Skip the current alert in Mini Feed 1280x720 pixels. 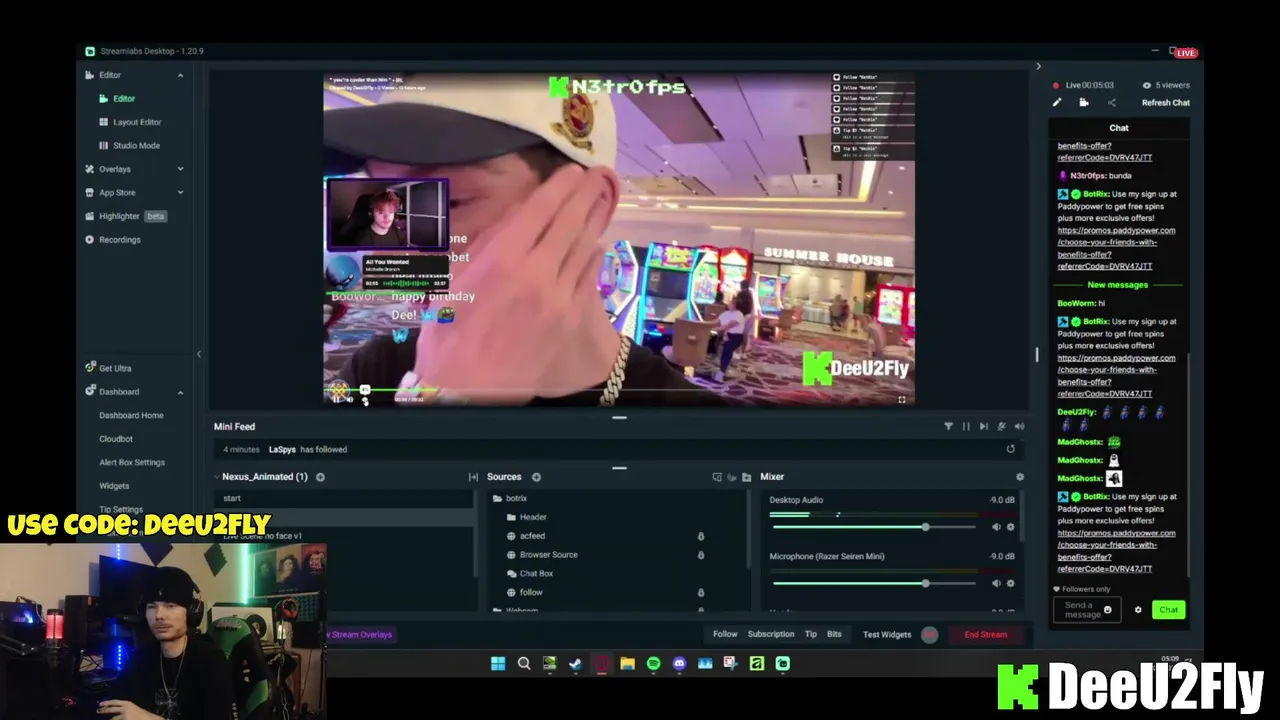984,426
